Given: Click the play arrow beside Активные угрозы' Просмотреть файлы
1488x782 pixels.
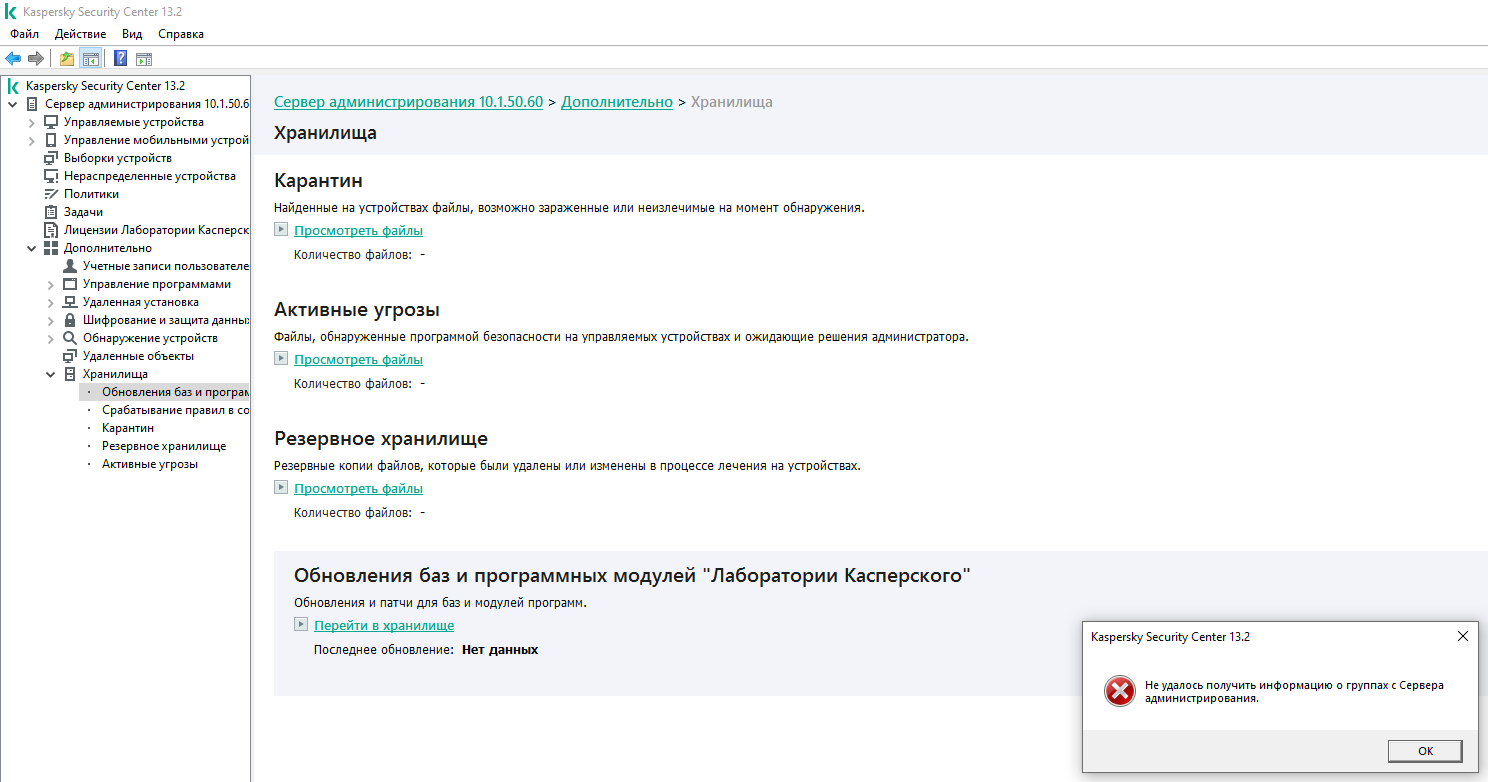Looking at the screenshot, I should (281, 359).
